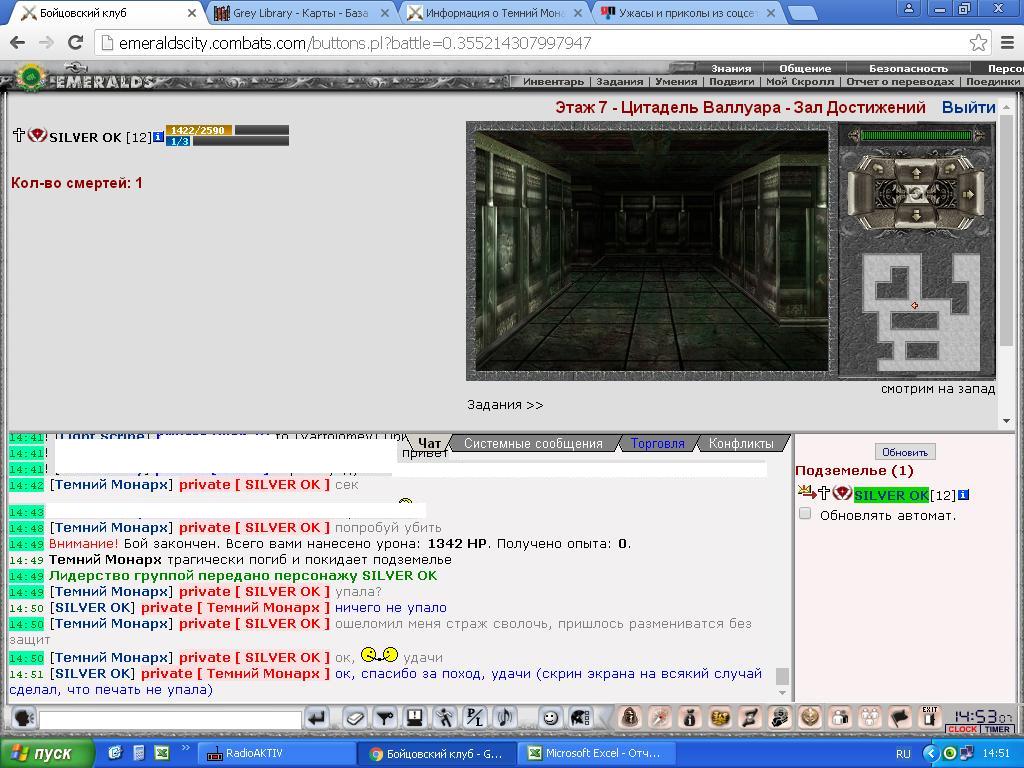This screenshot has width=1024, height=768.
Task: Open the Общение menu
Action: pyautogui.click(x=805, y=68)
